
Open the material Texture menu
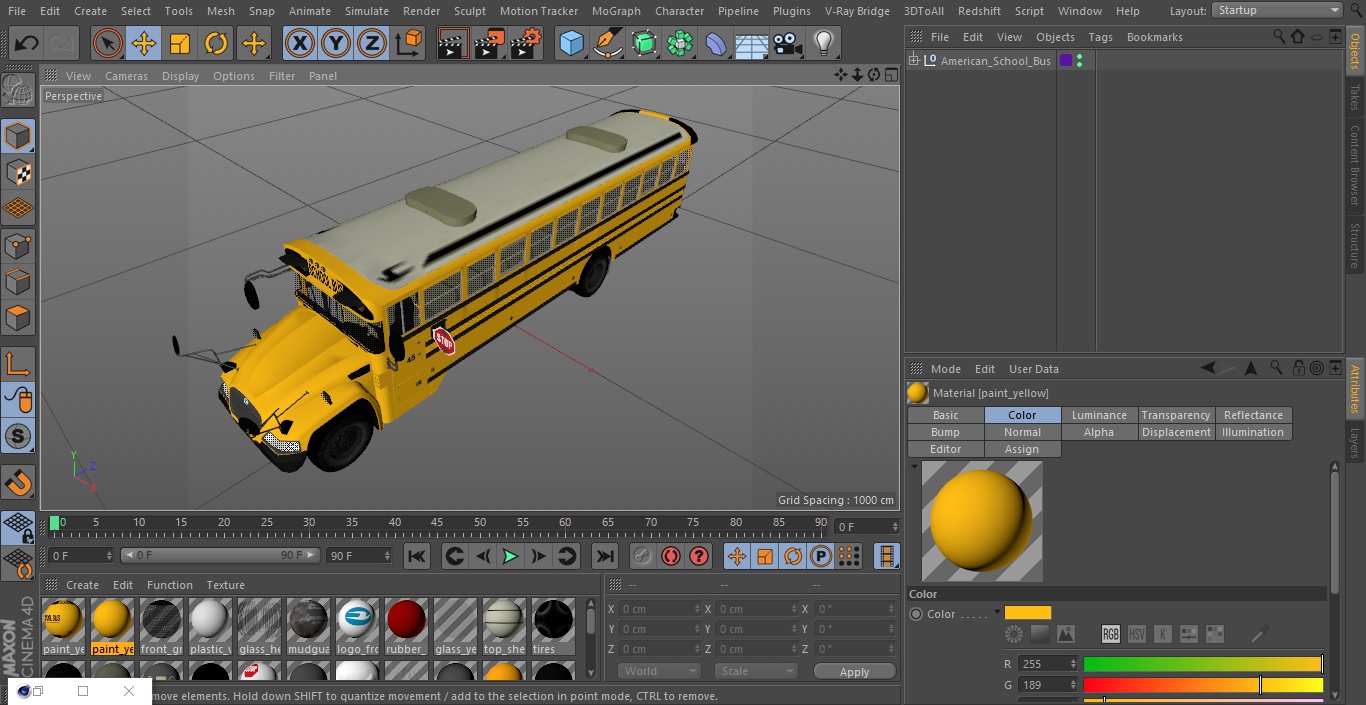point(226,585)
